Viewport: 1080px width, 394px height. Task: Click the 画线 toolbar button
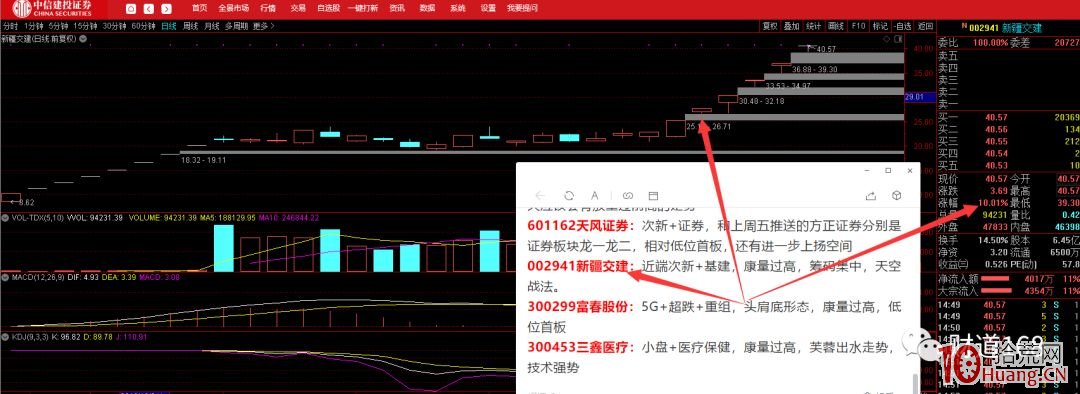[x=836, y=26]
